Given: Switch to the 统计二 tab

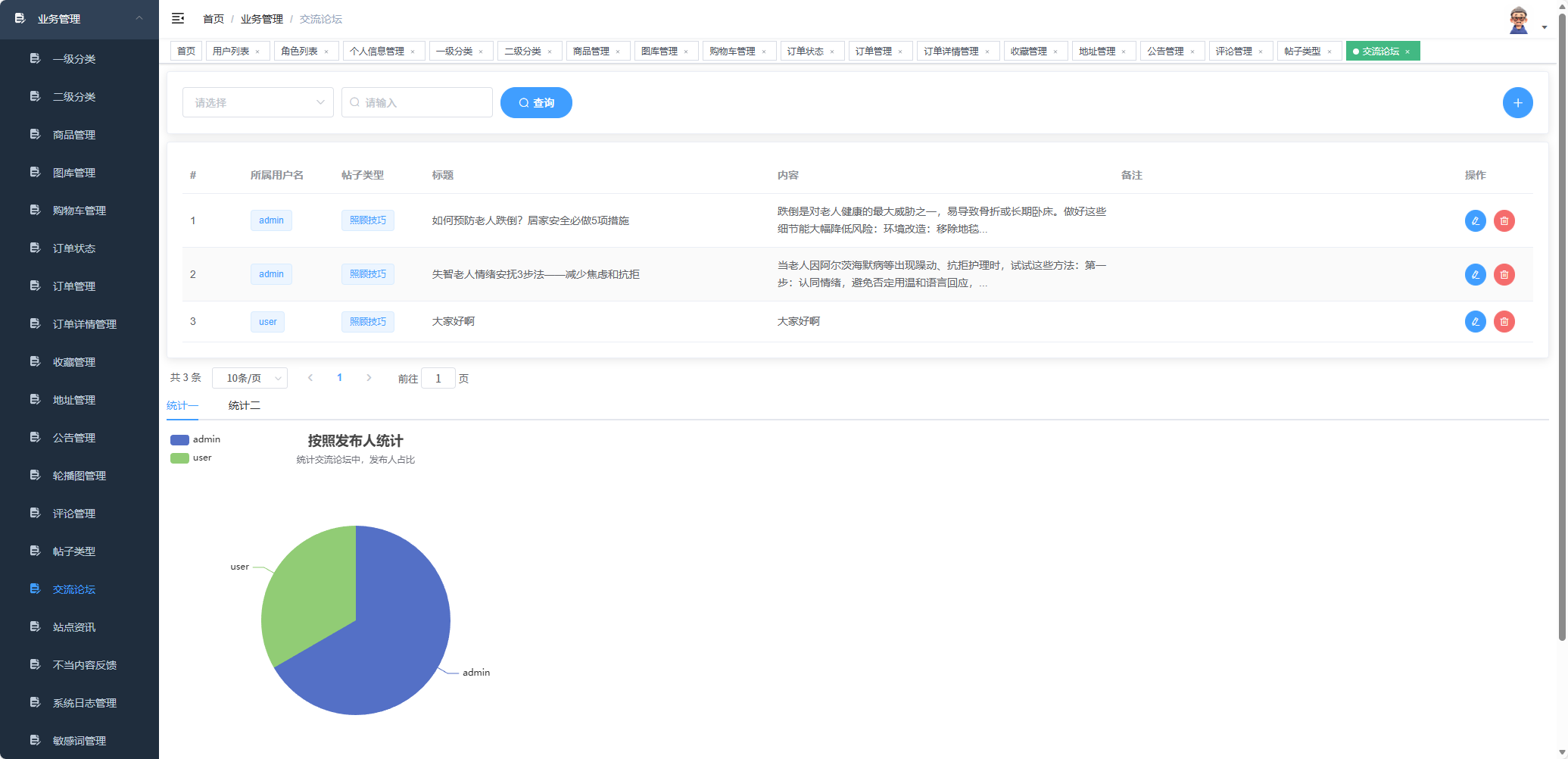Looking at the screenshot, I should coord(244,405).
